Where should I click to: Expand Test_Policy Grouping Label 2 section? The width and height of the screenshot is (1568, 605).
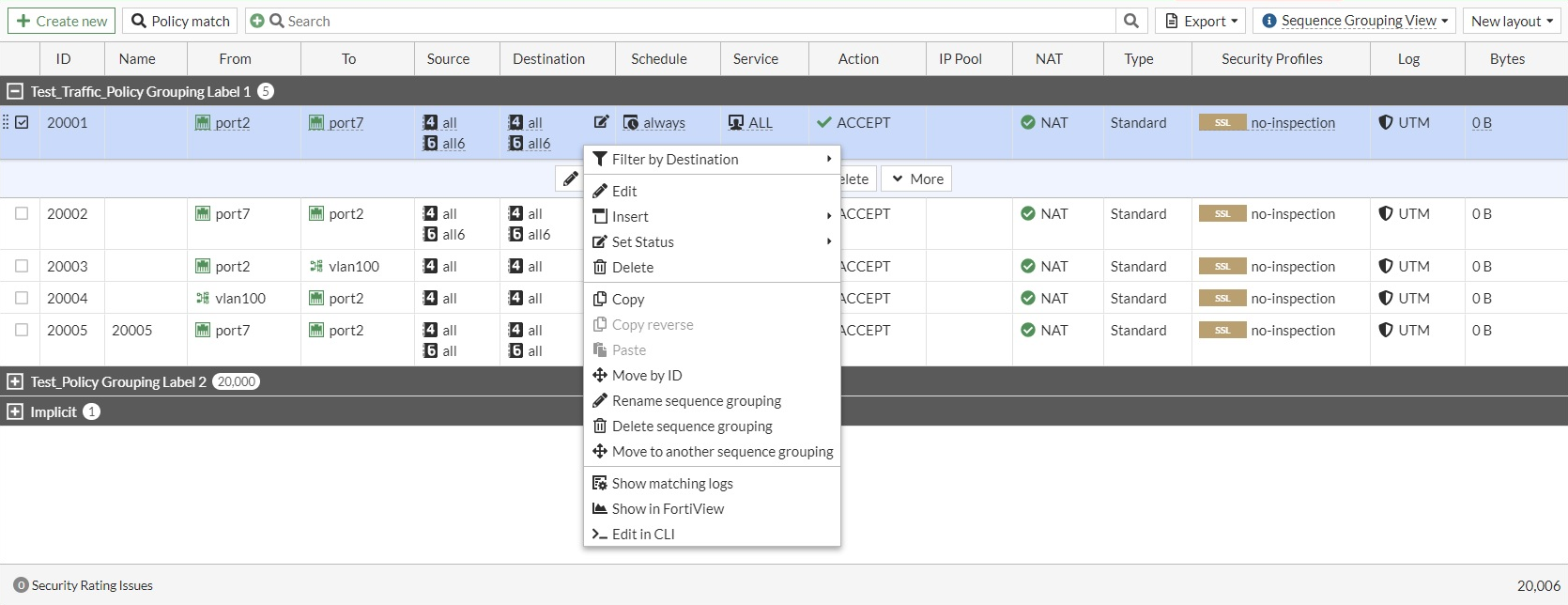coord(15,381)
